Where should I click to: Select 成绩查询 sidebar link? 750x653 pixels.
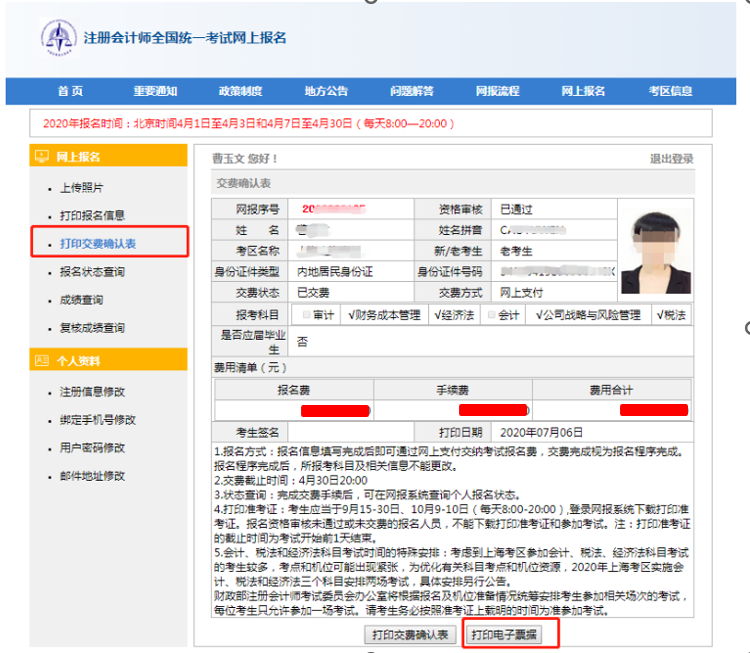[x=81, y=300]
